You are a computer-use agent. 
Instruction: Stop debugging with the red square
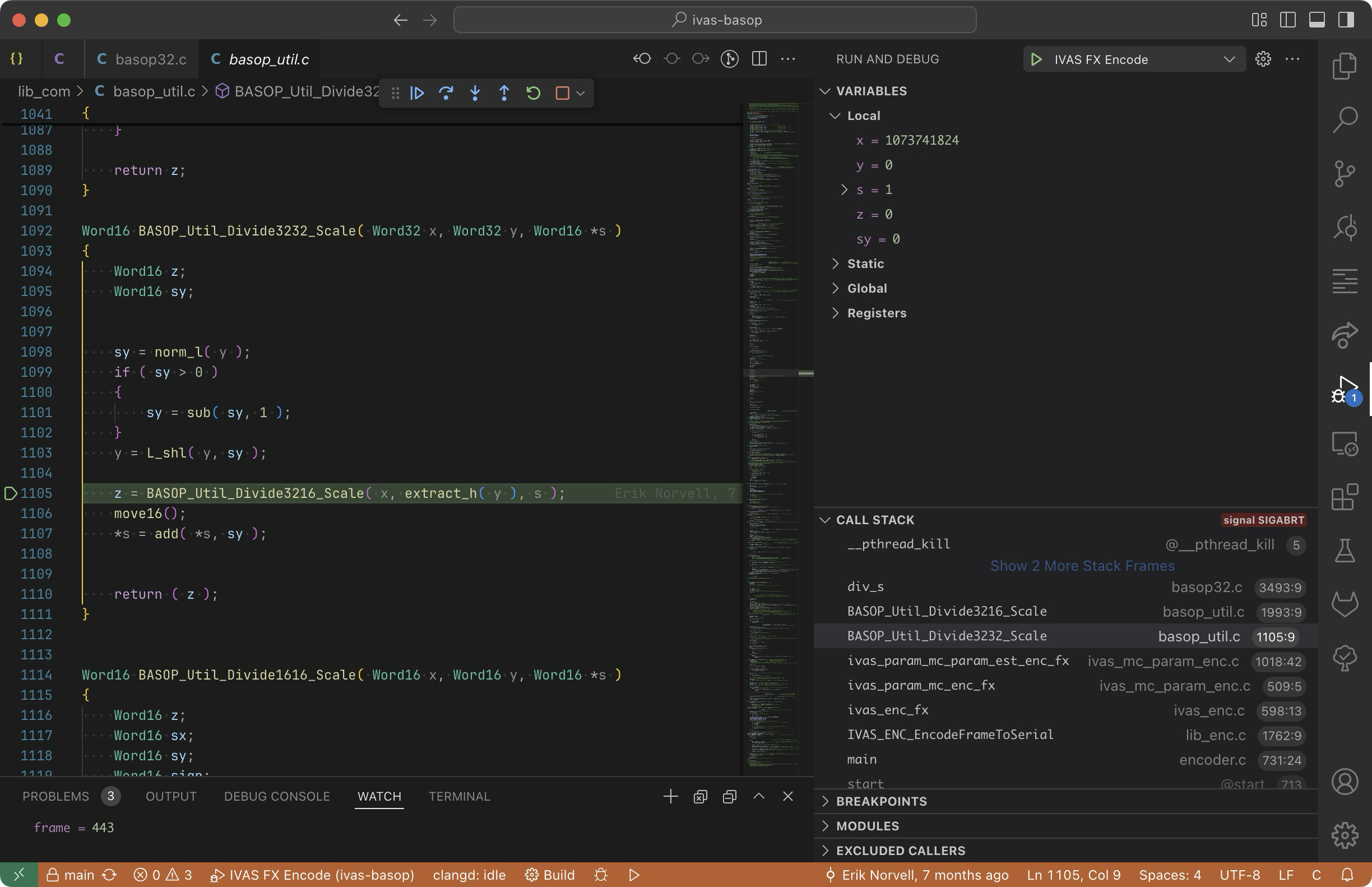click(562, 93)
